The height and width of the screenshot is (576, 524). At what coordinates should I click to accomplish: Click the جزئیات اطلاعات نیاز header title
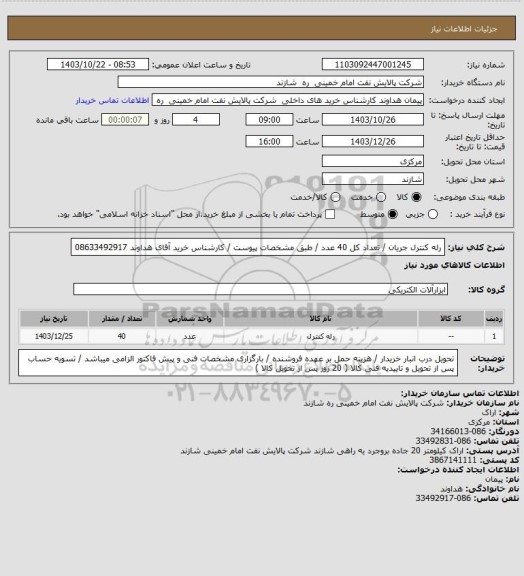click(464, 29)
